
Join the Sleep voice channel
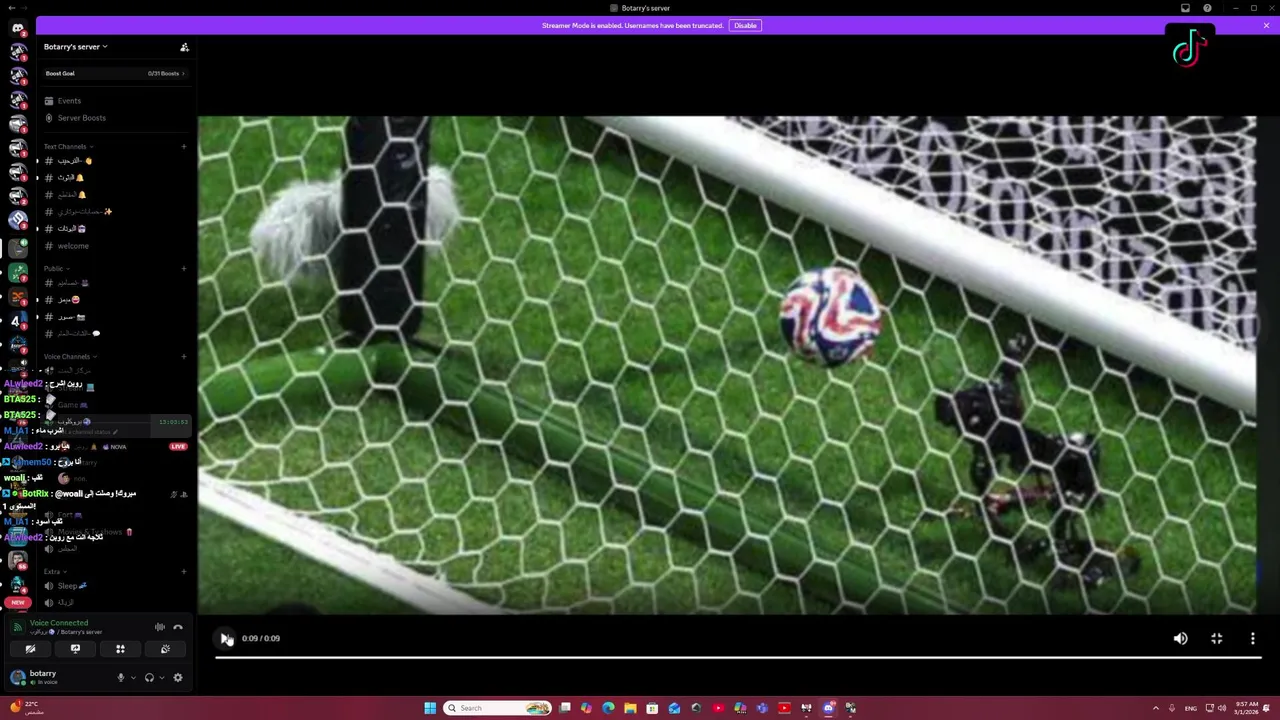(x=67, y=586)
